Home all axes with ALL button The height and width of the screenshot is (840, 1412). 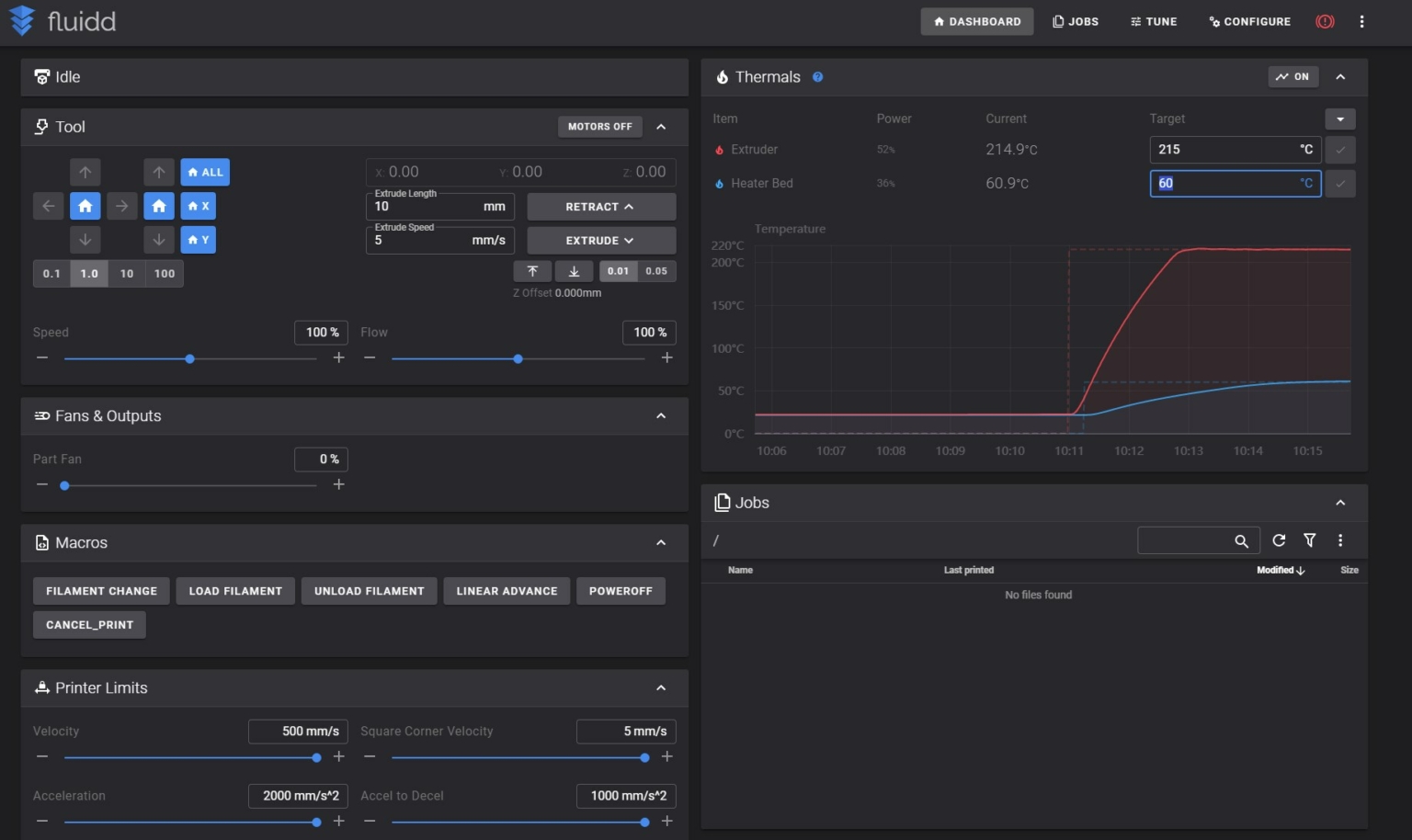tap(205, 172)
